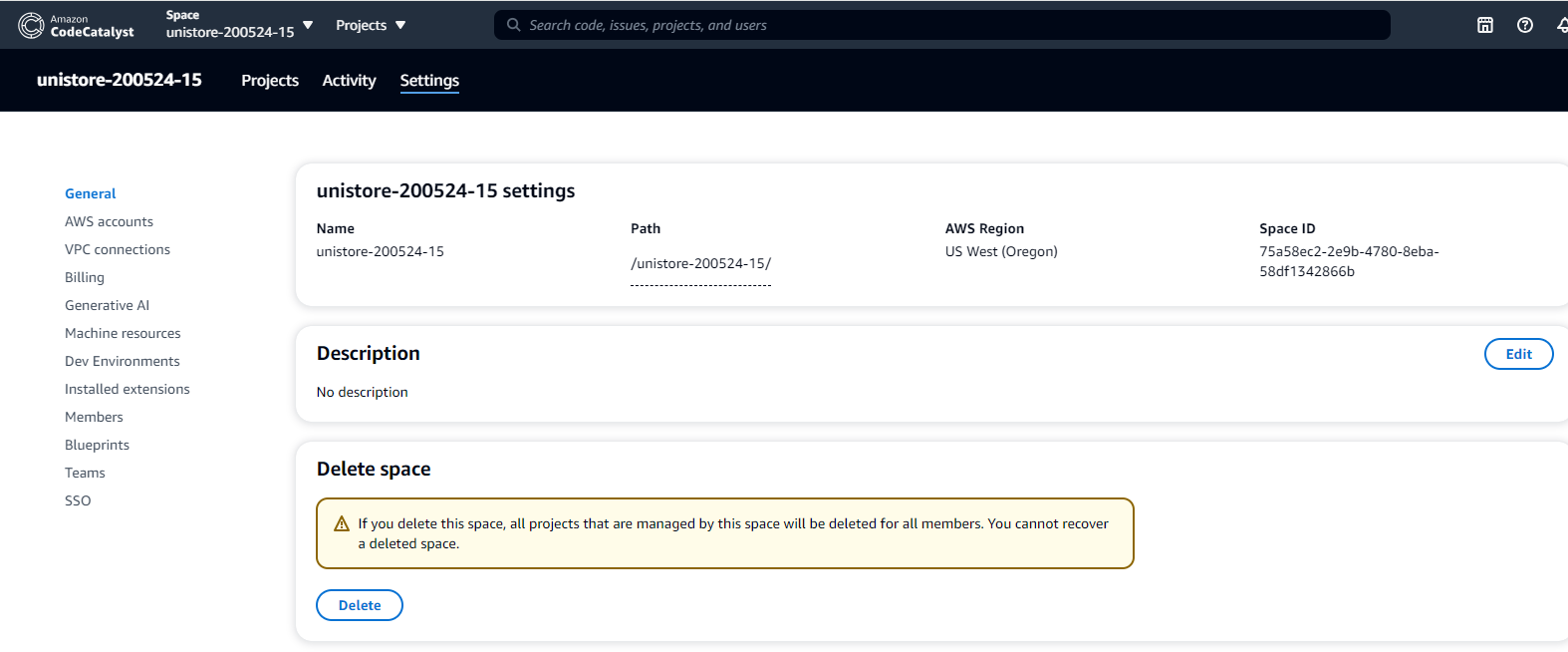Expand the Space unistore-200524-15 dropdown
1568x652 pixels.
[239, 25]
